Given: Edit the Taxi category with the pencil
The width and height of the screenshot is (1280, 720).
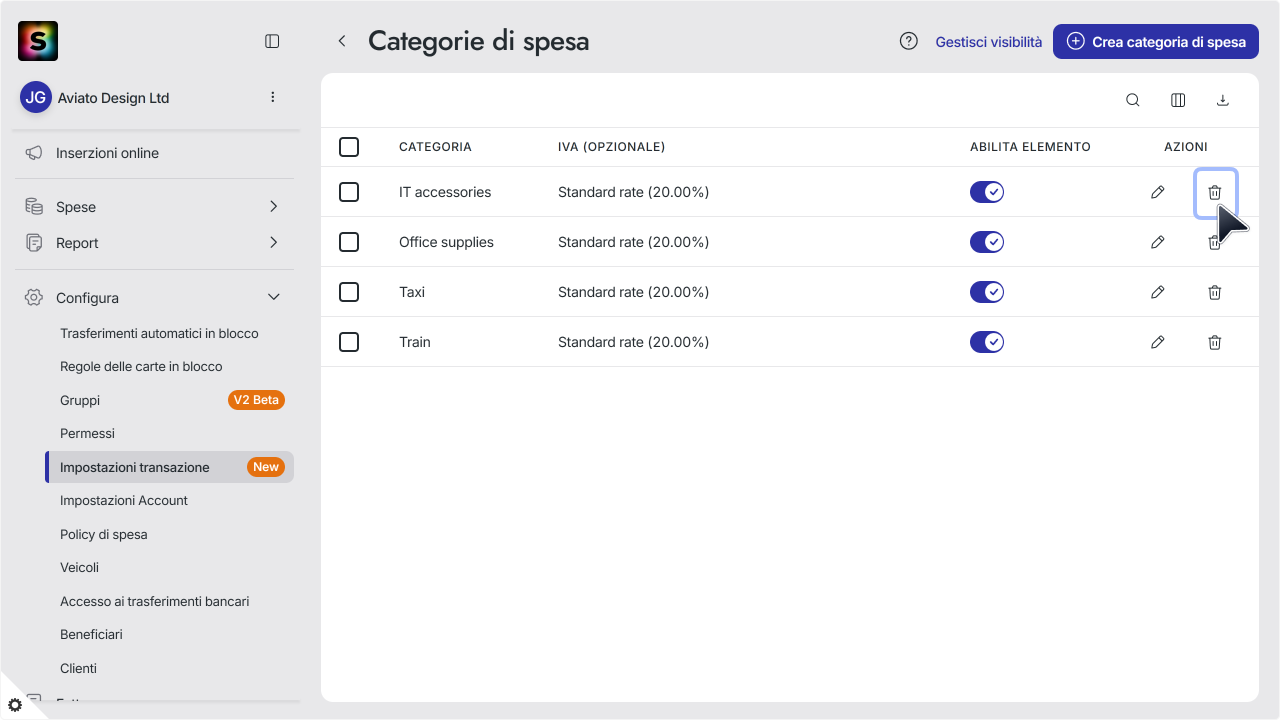Looking at the screenshot, I should click(x=1158, y=292).
